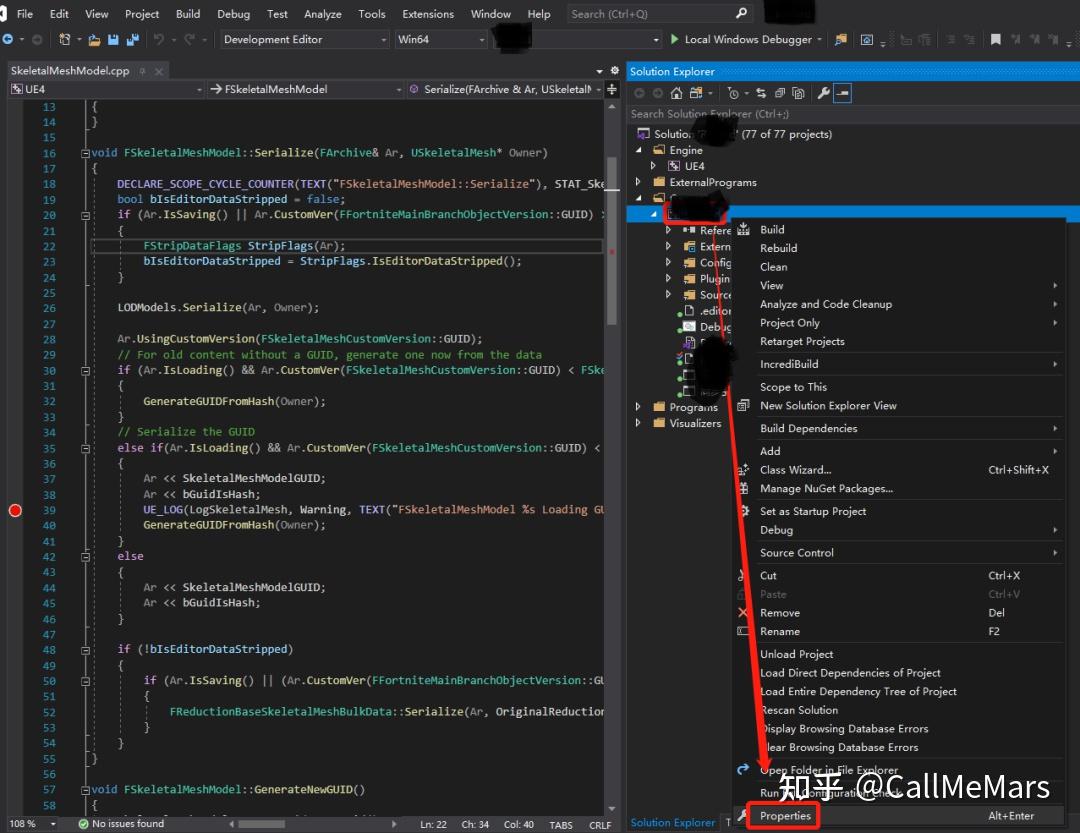Start Local Windows Debugger
The height and width of the screenshot is (833, 1080).
pyautogui.click(x=747, y=39)
